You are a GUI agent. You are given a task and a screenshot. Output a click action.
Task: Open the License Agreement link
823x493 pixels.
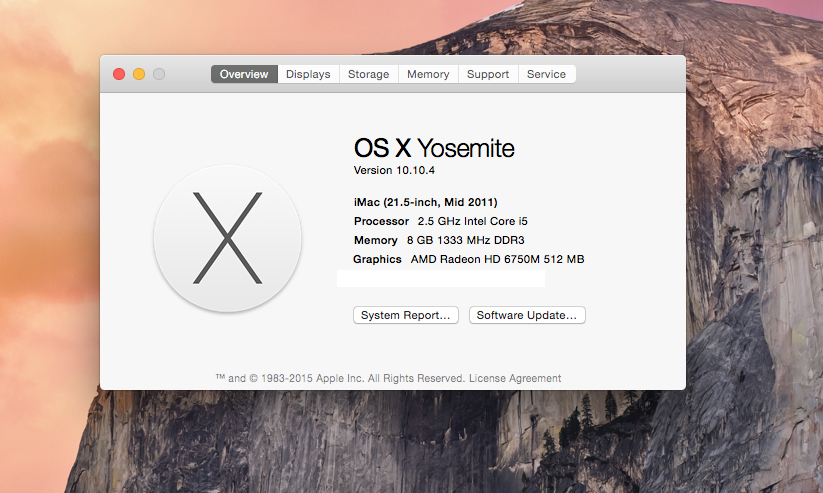point(515,378)
